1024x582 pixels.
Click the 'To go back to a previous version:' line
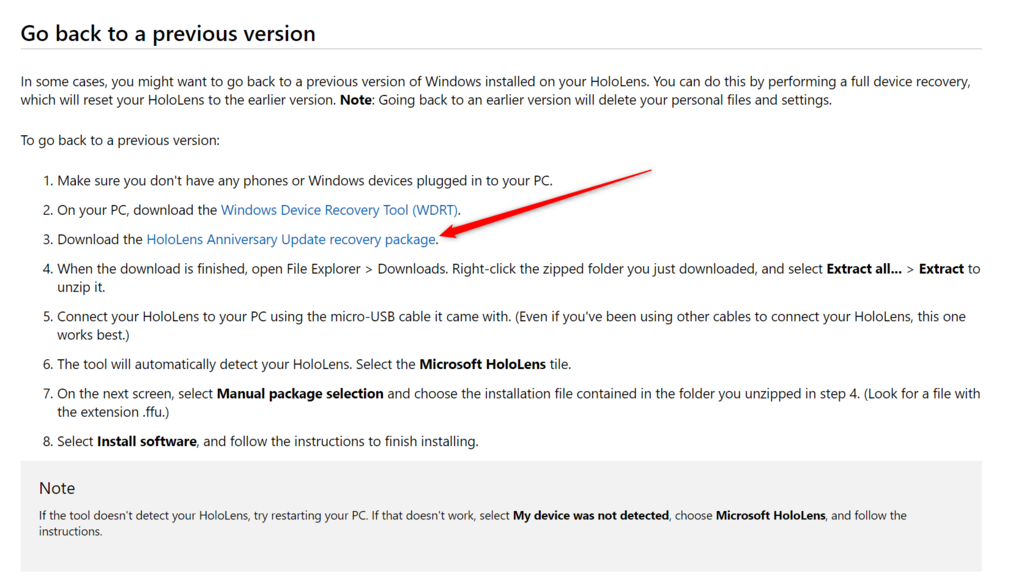coord(120,140)
